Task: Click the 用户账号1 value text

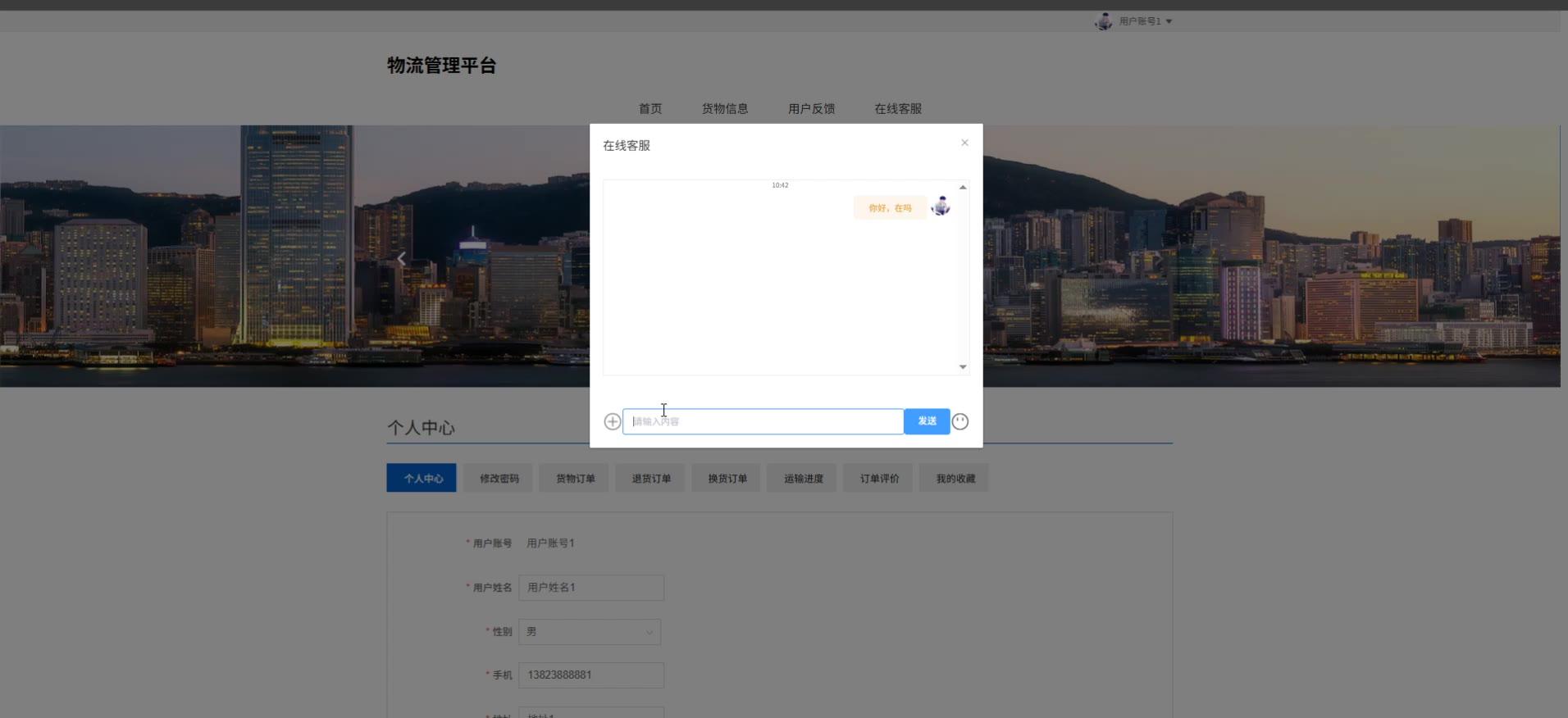Action: tap(550, 543)
